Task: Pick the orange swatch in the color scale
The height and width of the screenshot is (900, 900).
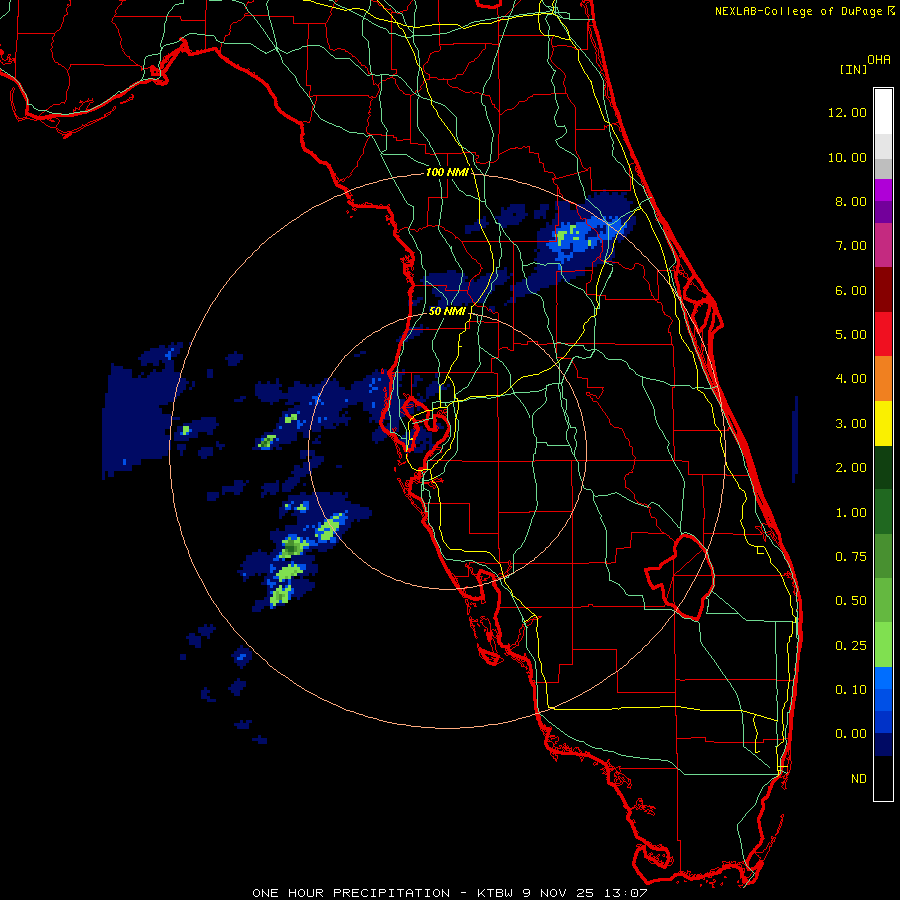Action: click(883, 379)
